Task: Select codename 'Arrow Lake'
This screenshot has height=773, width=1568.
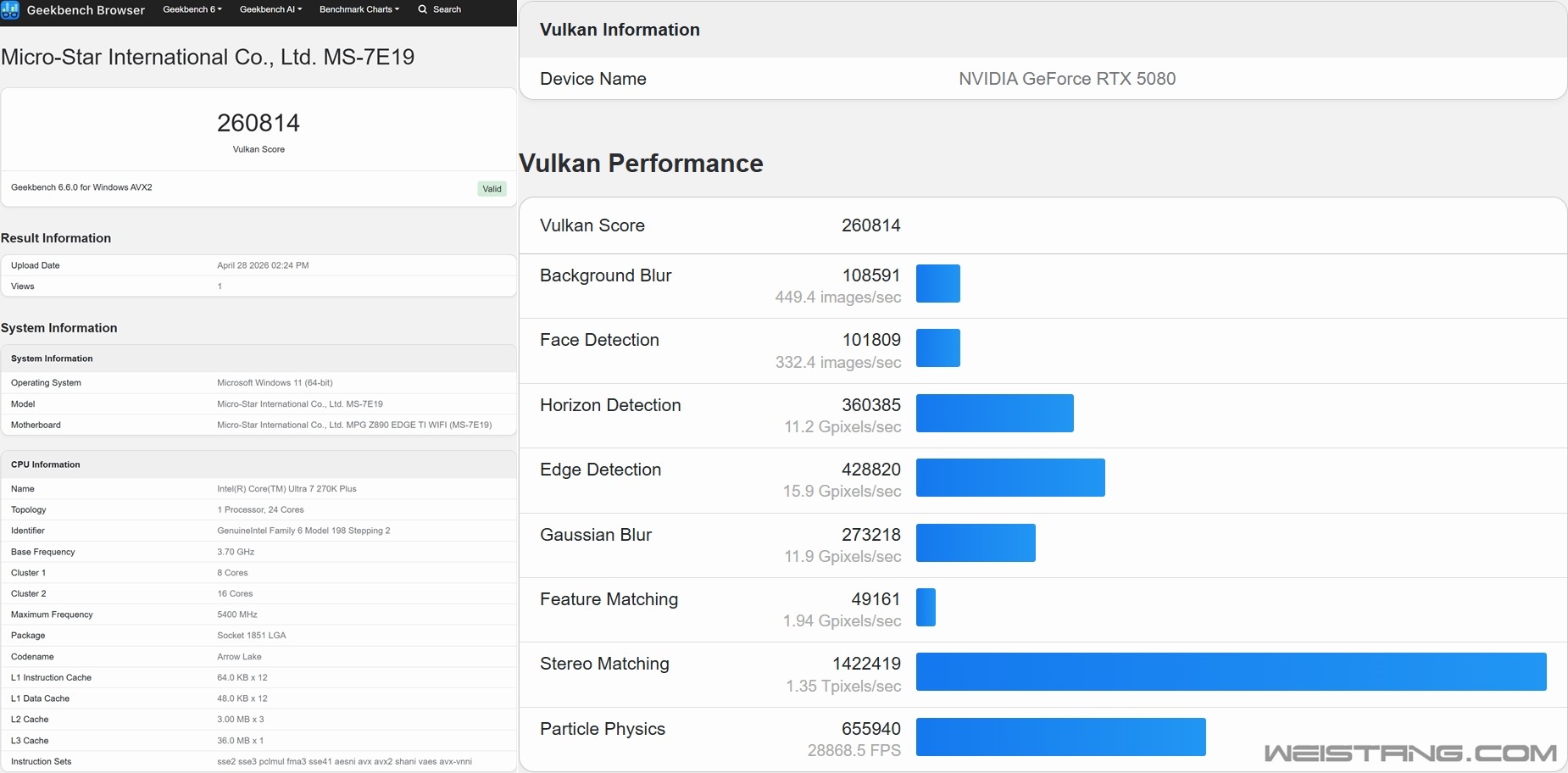Action: point(239,657)
